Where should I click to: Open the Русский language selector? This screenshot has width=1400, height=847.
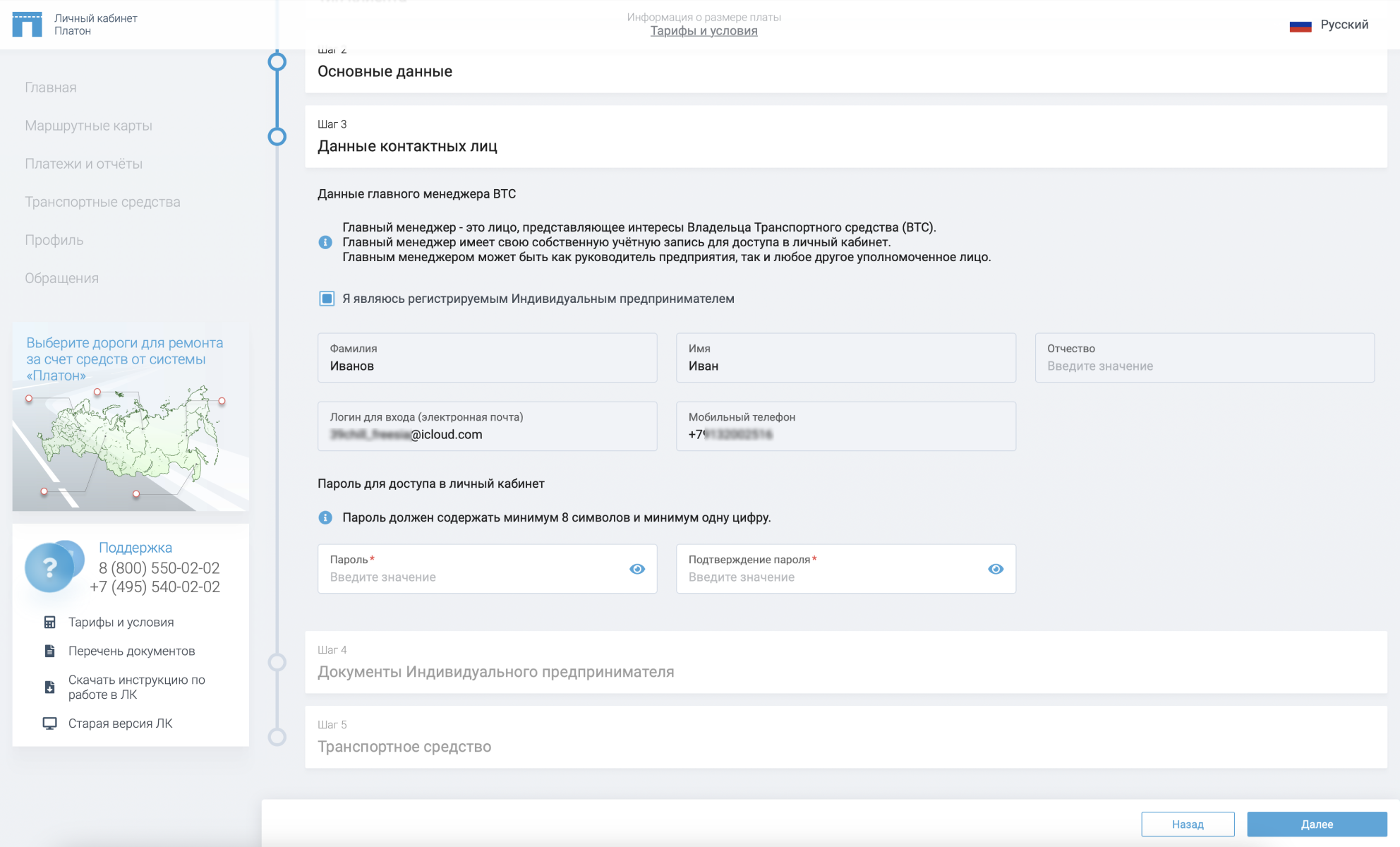click(1344, 25)
